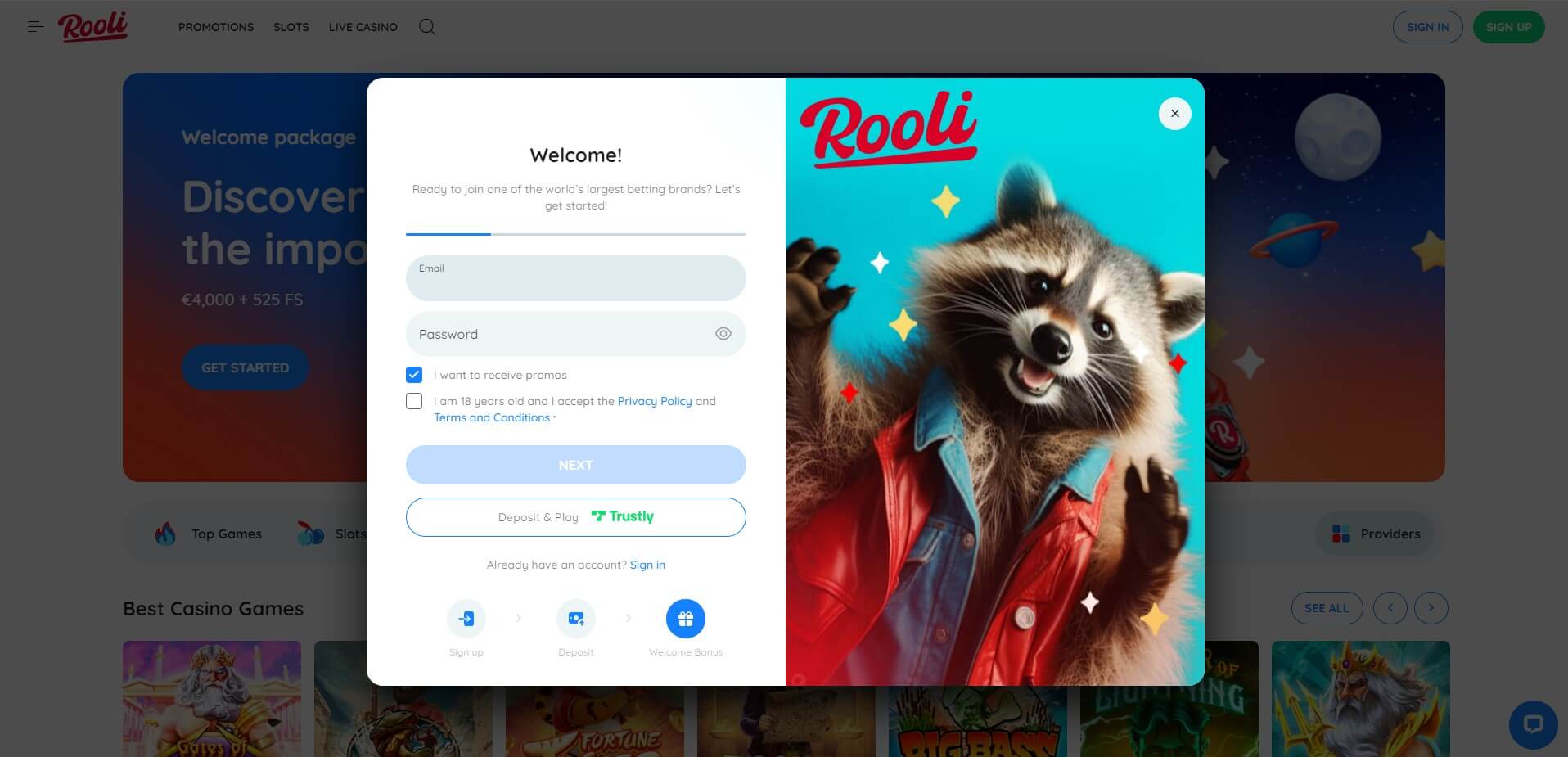The image size is (1568, 757).
Task: Click the Welcome Bonus gift icon
Action: [x=686, y=619]
